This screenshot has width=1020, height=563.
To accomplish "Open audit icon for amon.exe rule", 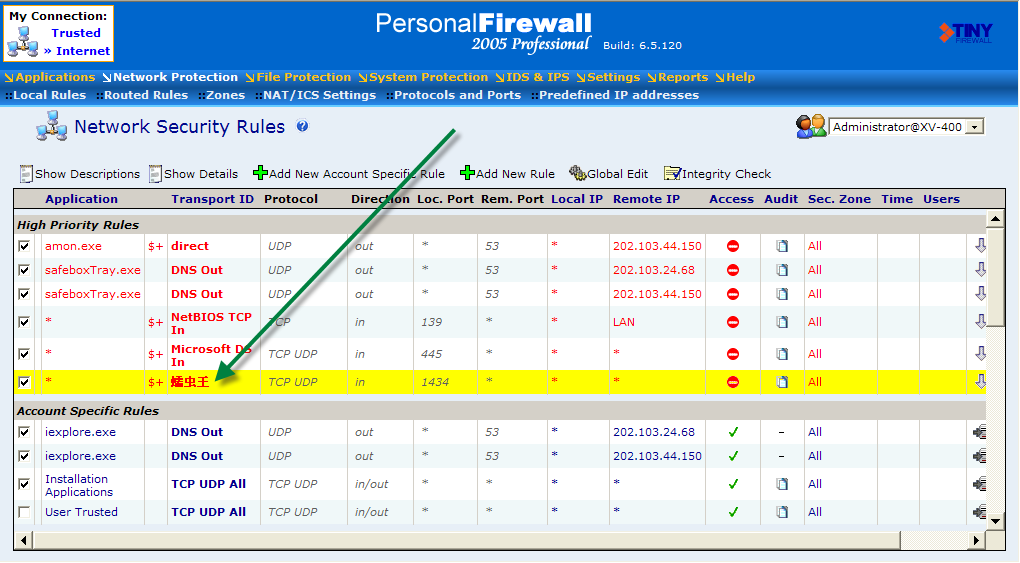I will pos(782,246).
